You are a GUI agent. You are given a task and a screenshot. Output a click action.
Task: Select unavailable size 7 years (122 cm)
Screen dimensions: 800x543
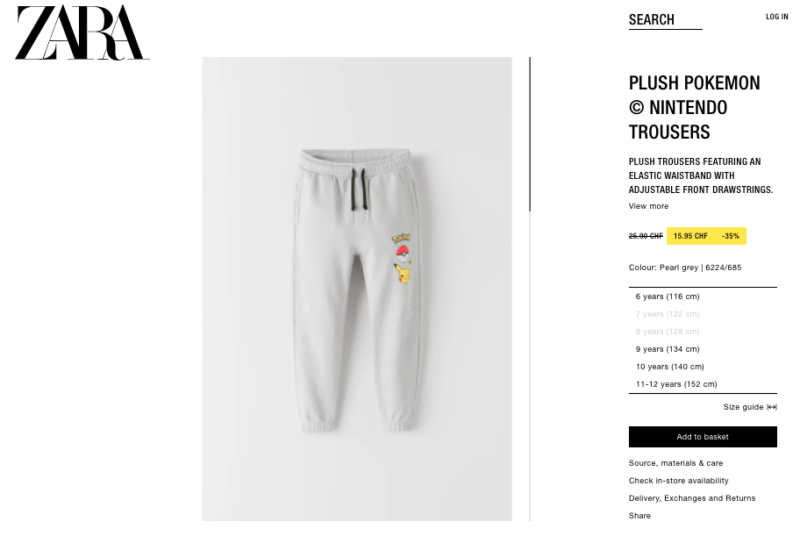coord(703,314)
